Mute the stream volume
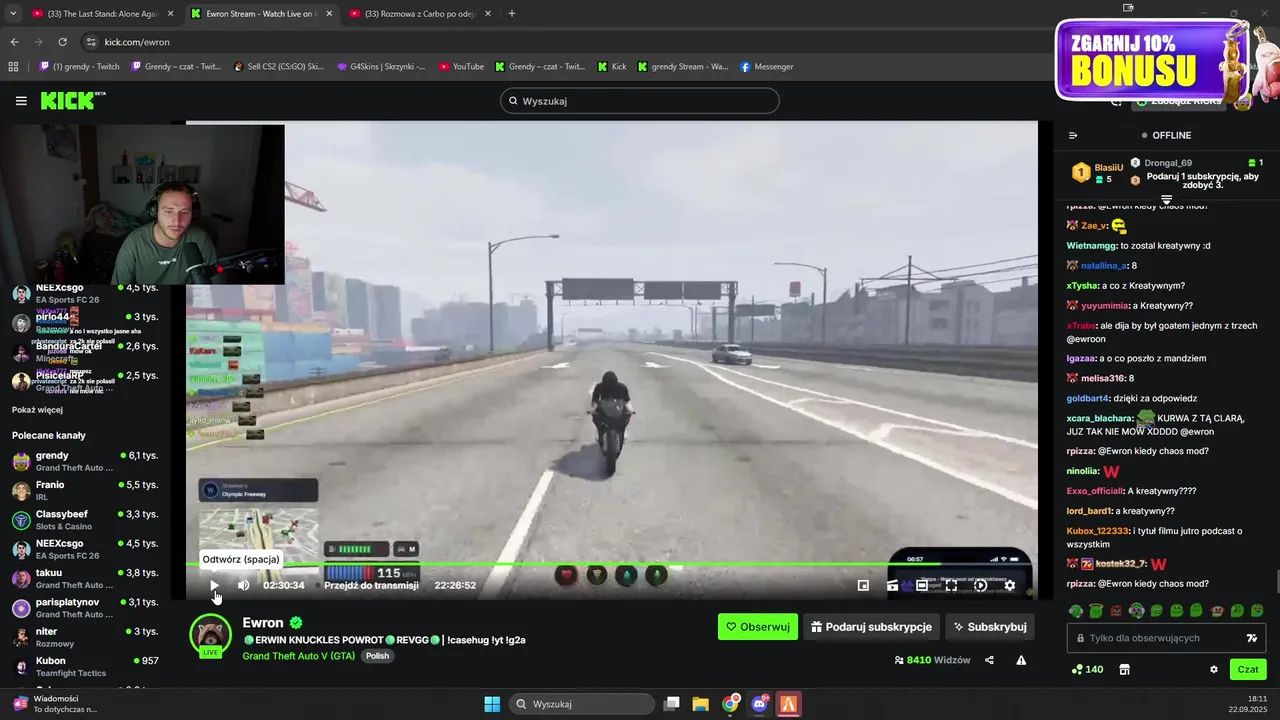1280x720 pixels. point(243,586)
